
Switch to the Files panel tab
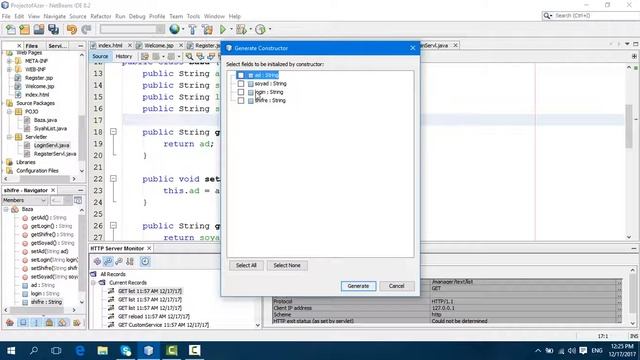tap(31, 46)
